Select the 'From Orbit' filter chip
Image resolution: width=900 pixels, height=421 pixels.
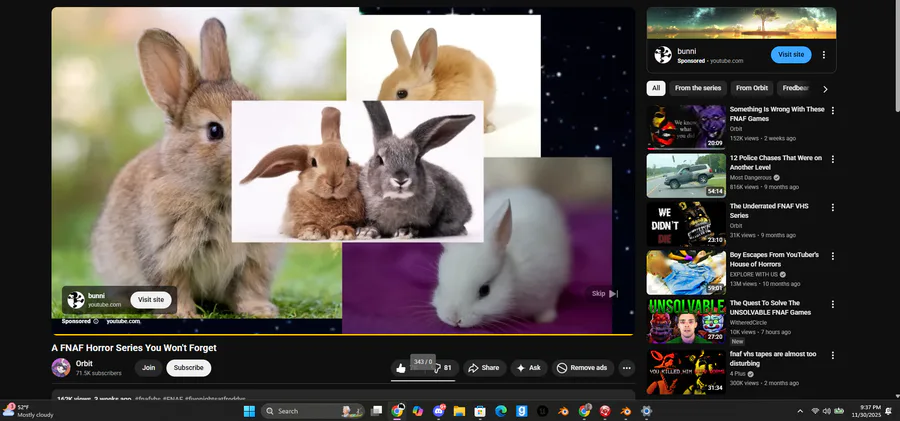click(752, 88)
